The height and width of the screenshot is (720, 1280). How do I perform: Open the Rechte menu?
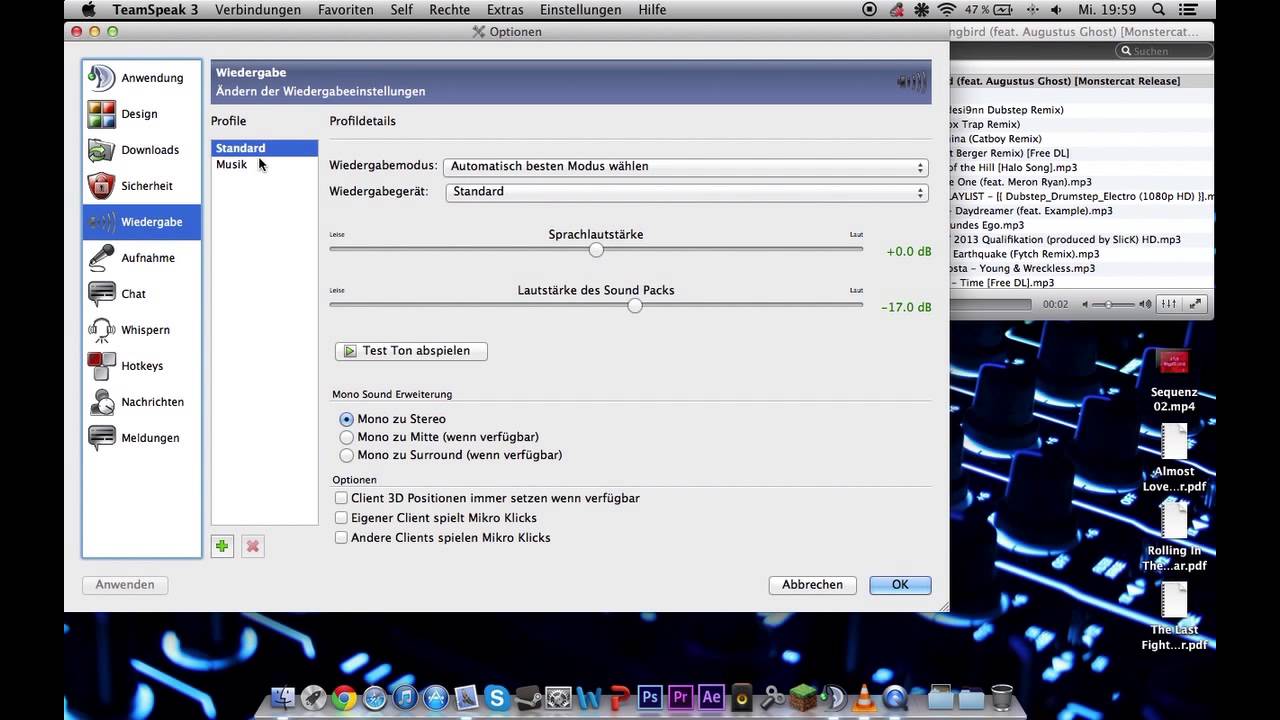pyautogui.click(x=450, y=10)
